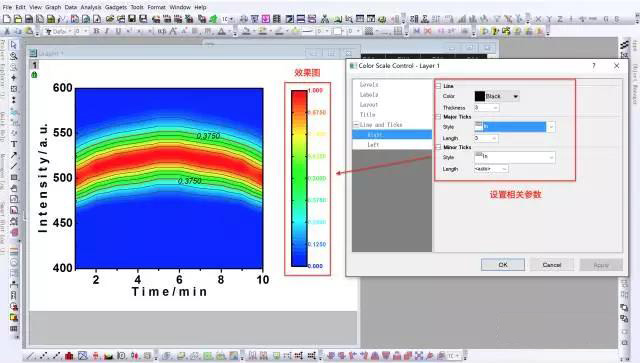Select the Text tool
Screen dimensions: 640x363
click(x=13, y=144)
